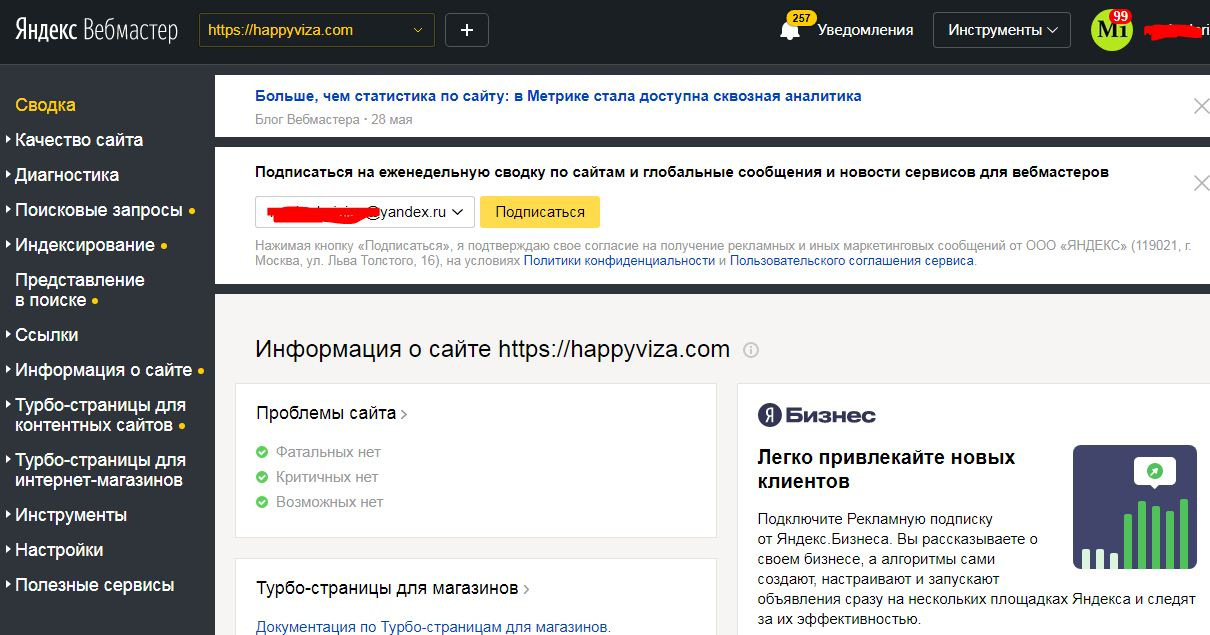Click Блог Вебмастера 28 мая label
1210x635 pixels.
coord(334,119)
